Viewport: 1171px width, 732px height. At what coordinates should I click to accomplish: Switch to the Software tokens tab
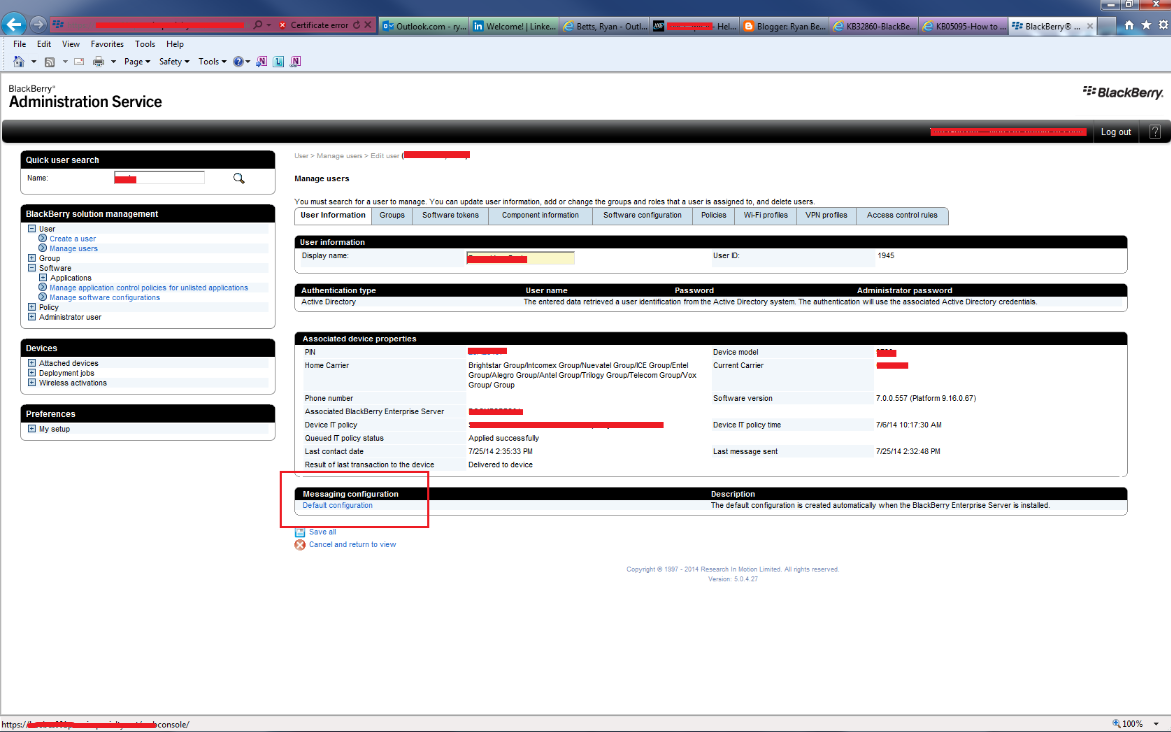point(450,215)
